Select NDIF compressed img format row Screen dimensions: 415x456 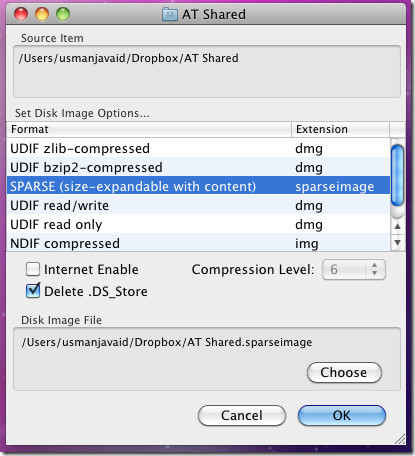tap(198, 243)
